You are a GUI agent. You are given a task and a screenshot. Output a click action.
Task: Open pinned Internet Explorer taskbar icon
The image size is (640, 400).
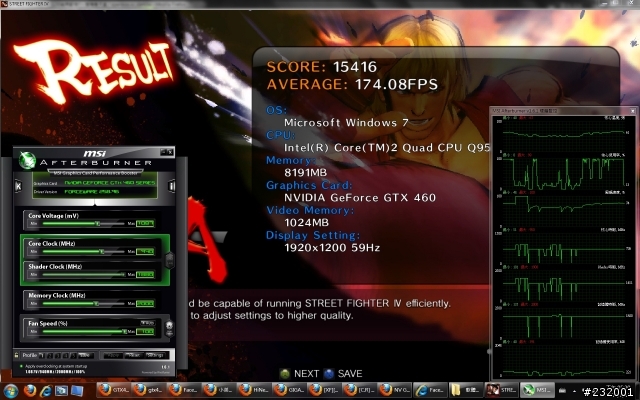[46, 391]
